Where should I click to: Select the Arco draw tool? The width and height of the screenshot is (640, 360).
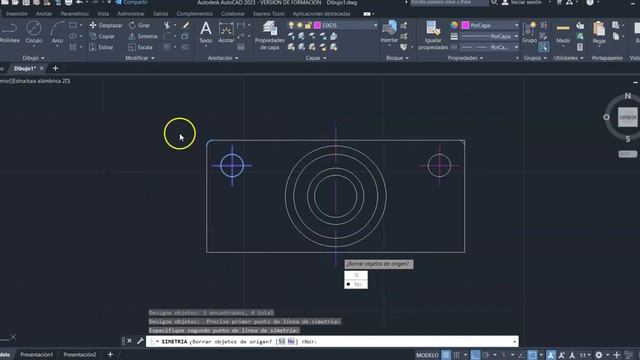tap(57, 33)
